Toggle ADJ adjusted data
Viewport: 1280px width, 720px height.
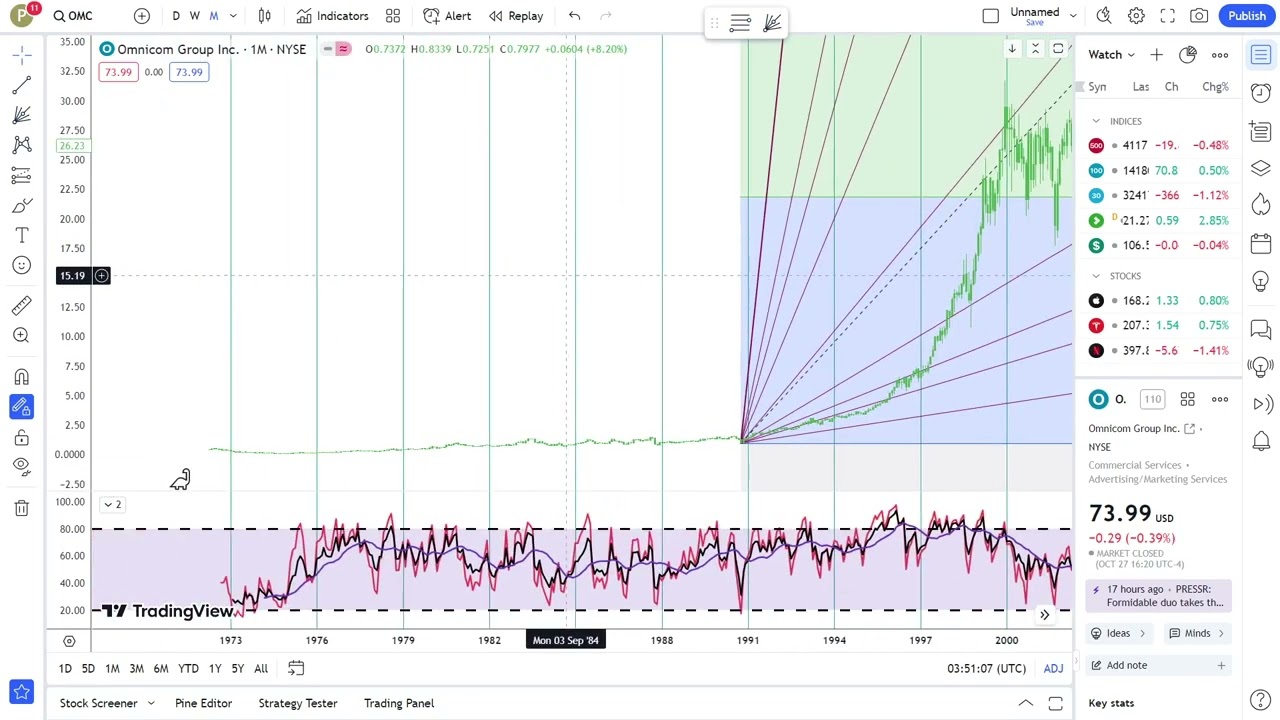tap(1053, 669)
